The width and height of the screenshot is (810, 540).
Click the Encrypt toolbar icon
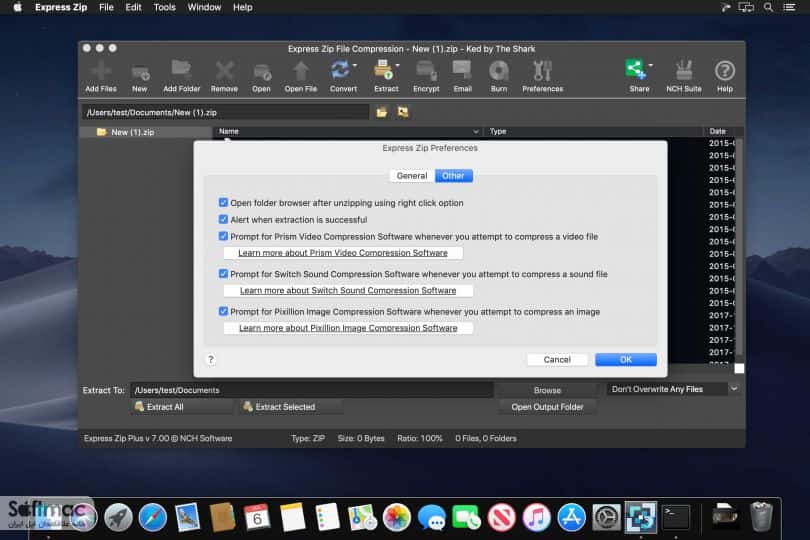426,76
